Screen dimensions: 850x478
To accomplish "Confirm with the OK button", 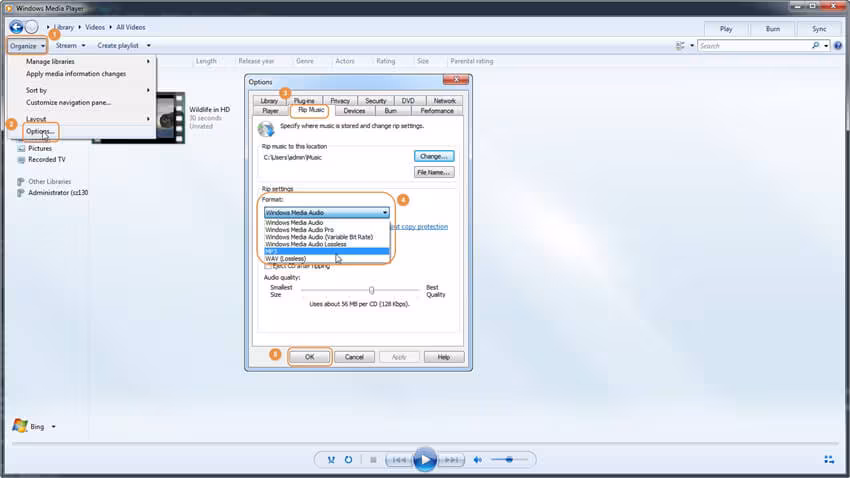I will (310, 357).
